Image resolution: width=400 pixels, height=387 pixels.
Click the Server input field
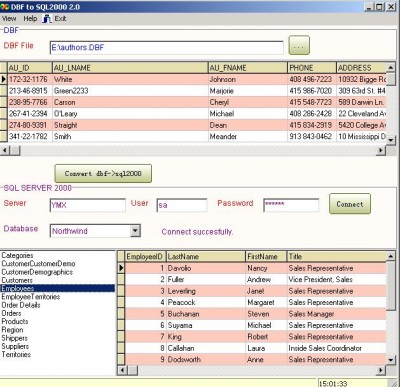tap(88, 205)
